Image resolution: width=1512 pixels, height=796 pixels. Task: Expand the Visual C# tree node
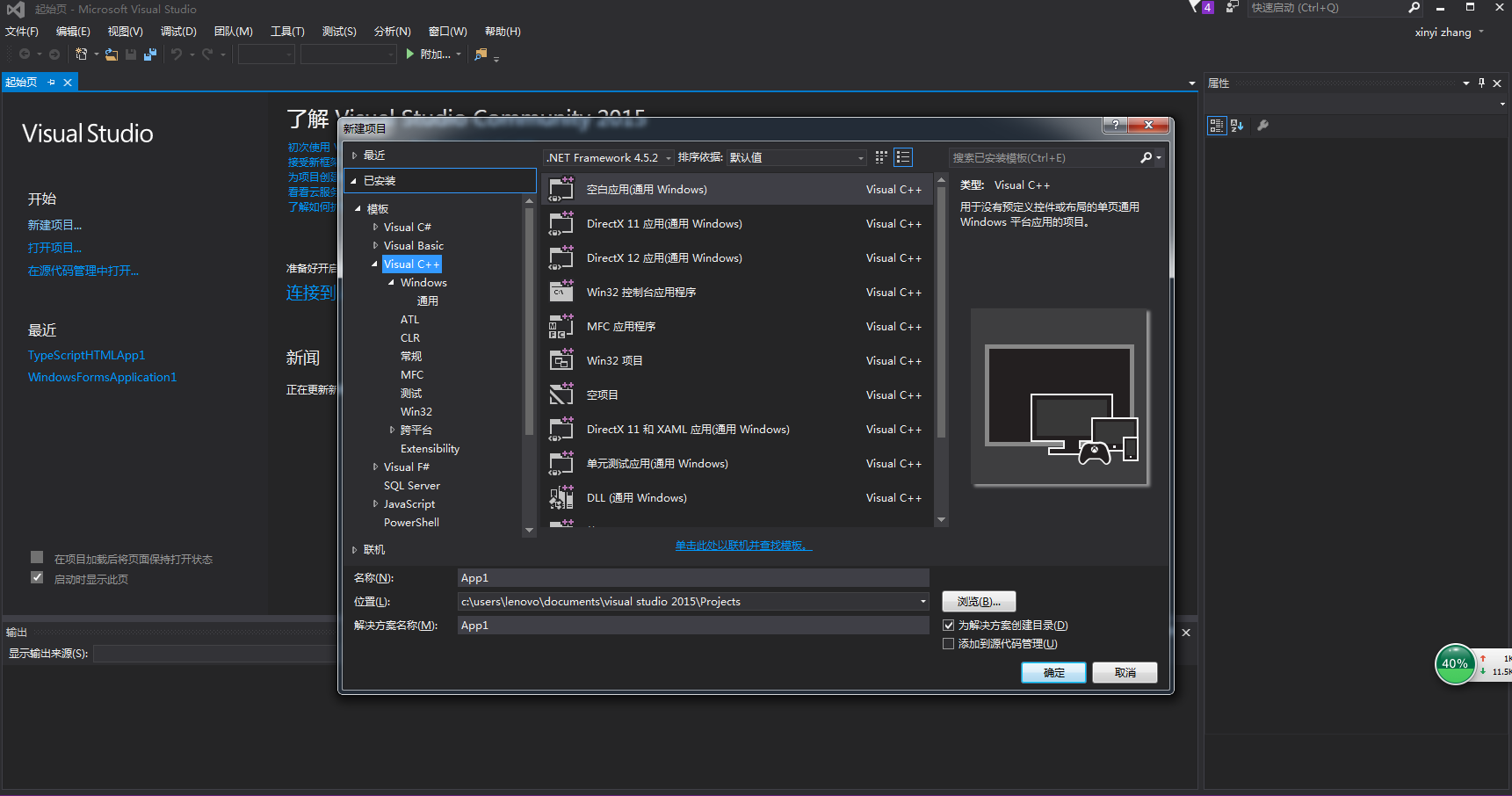(x=376, y=227)
